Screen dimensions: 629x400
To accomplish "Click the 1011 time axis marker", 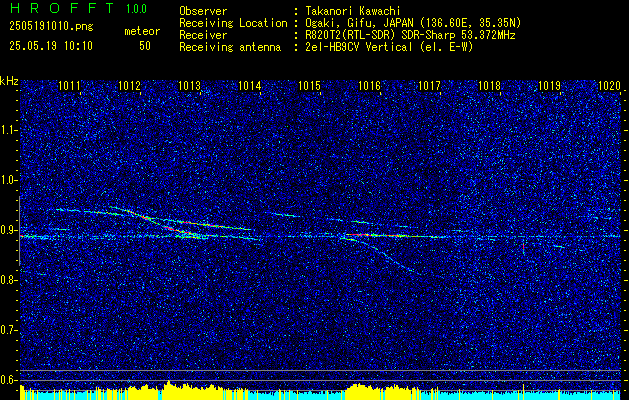I will click(69, 85).
